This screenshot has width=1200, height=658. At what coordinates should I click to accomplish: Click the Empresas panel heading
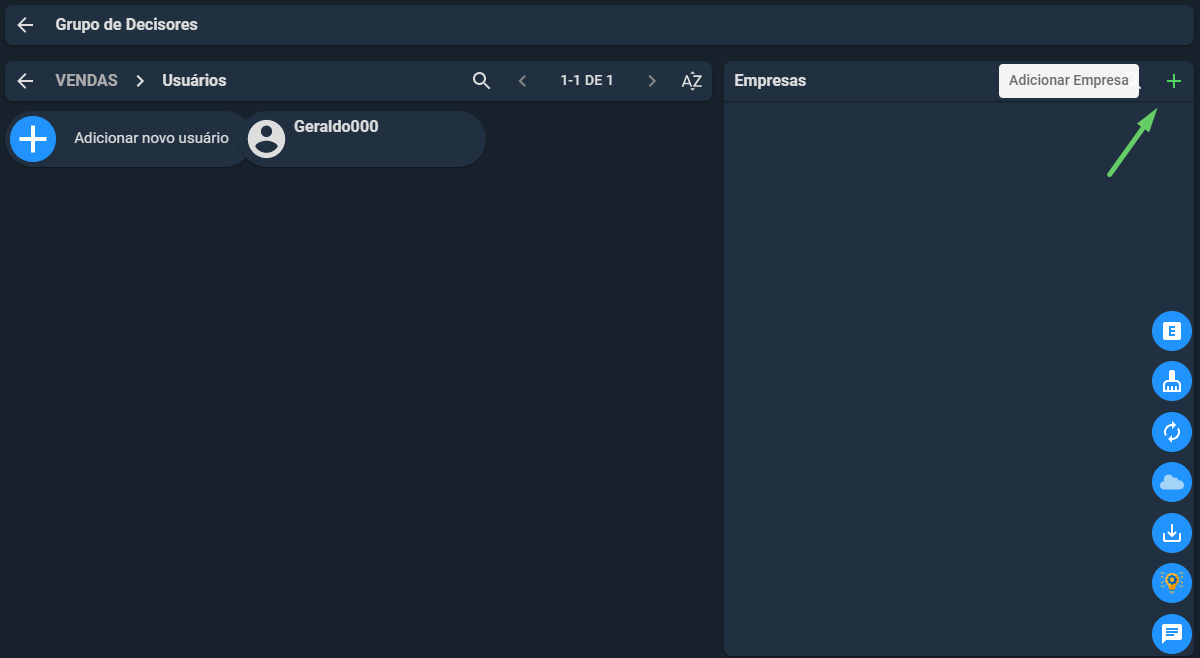coord(770,81)
